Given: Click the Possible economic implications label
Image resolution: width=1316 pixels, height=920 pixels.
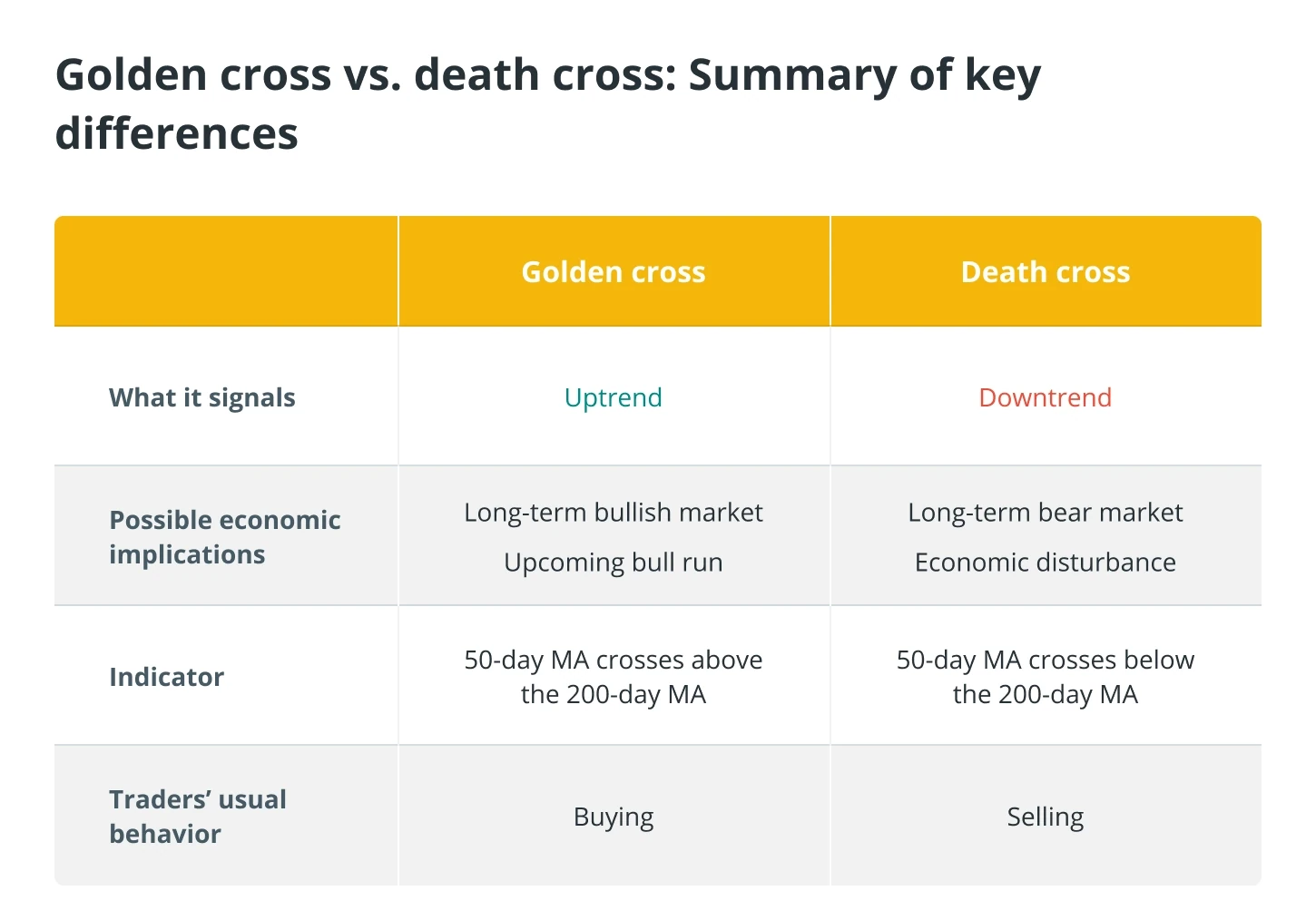Looking at the screenshot, I should tap(225, 537).
